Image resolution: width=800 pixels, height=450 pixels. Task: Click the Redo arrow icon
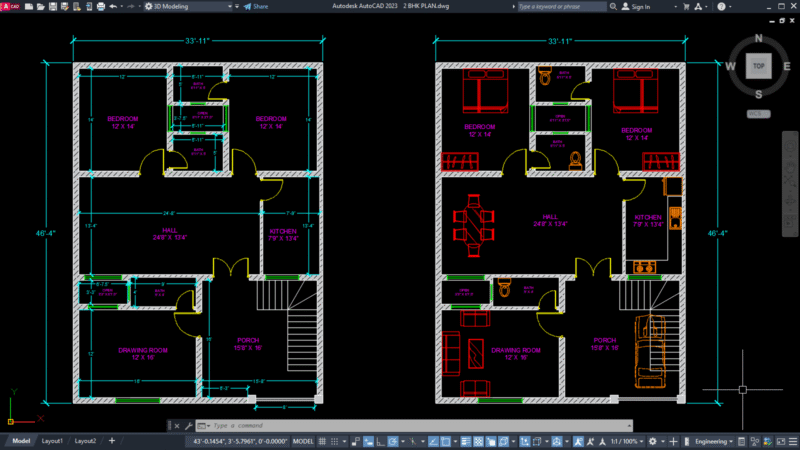131,6
